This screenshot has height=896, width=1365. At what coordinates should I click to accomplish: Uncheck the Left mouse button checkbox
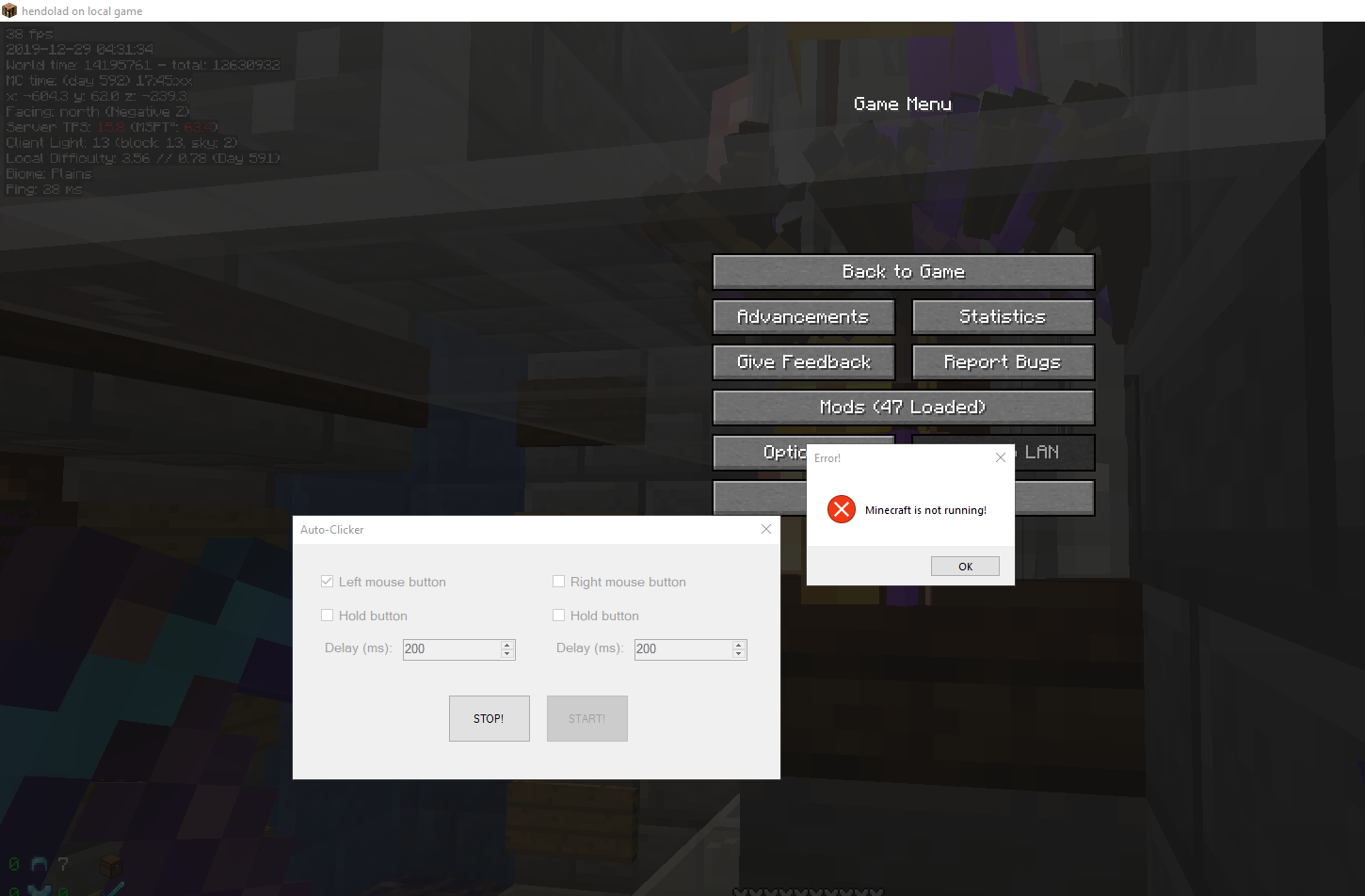click(327, 582)
